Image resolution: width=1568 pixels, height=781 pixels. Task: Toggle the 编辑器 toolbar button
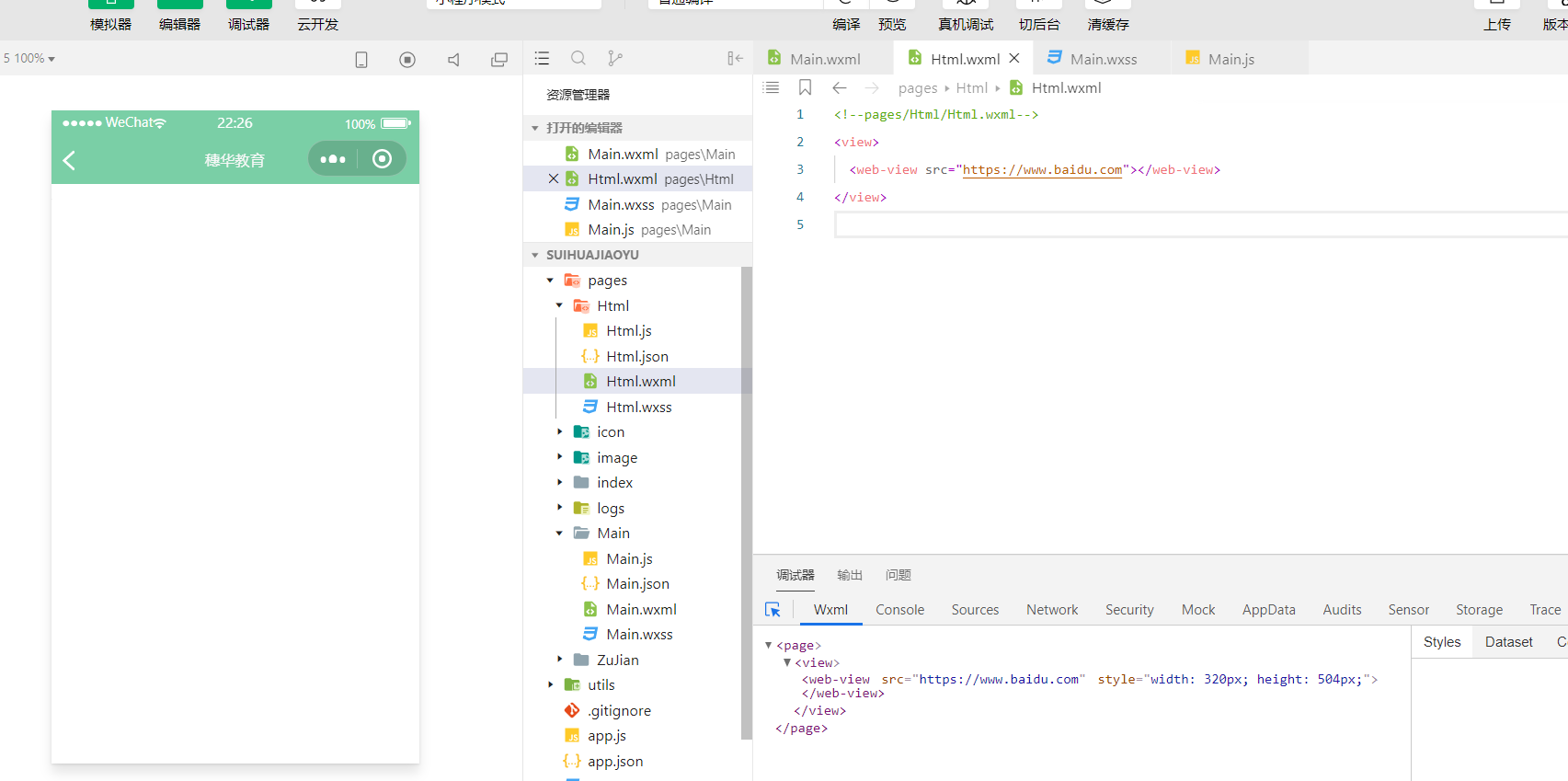click(x=179, y=16)
